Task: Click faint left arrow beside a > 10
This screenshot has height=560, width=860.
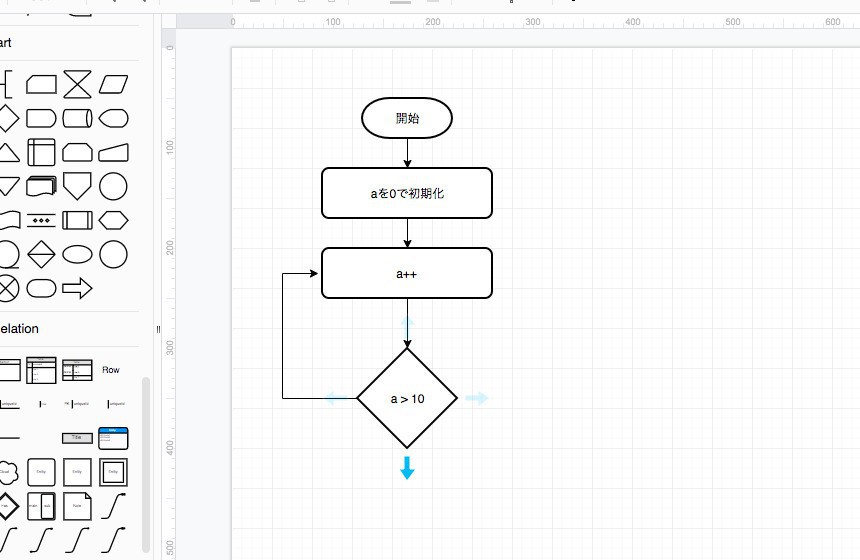Action: pyautogui.click(x=337, y=398)
